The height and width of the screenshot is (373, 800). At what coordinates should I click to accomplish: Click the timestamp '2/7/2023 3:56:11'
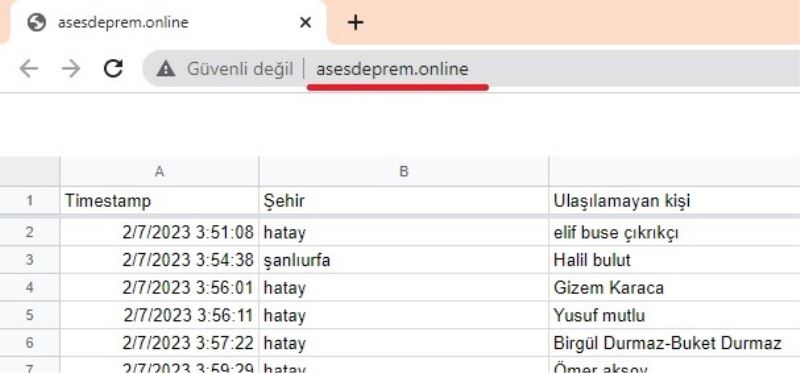(x=188, y=315)
